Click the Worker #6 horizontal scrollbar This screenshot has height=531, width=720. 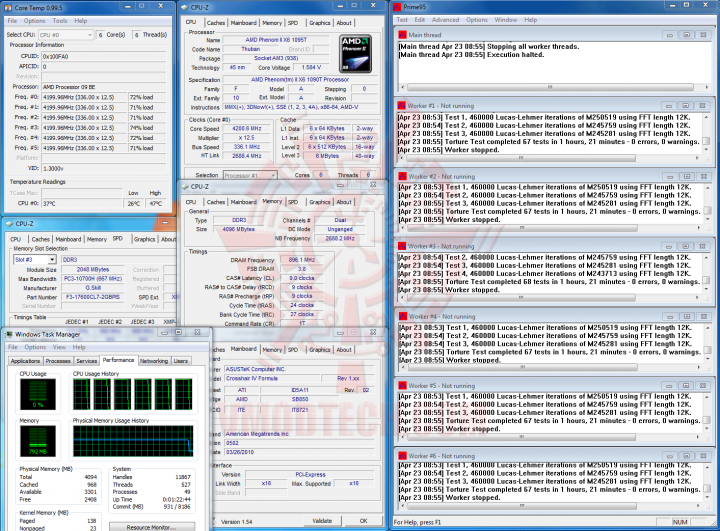[550, 506]
